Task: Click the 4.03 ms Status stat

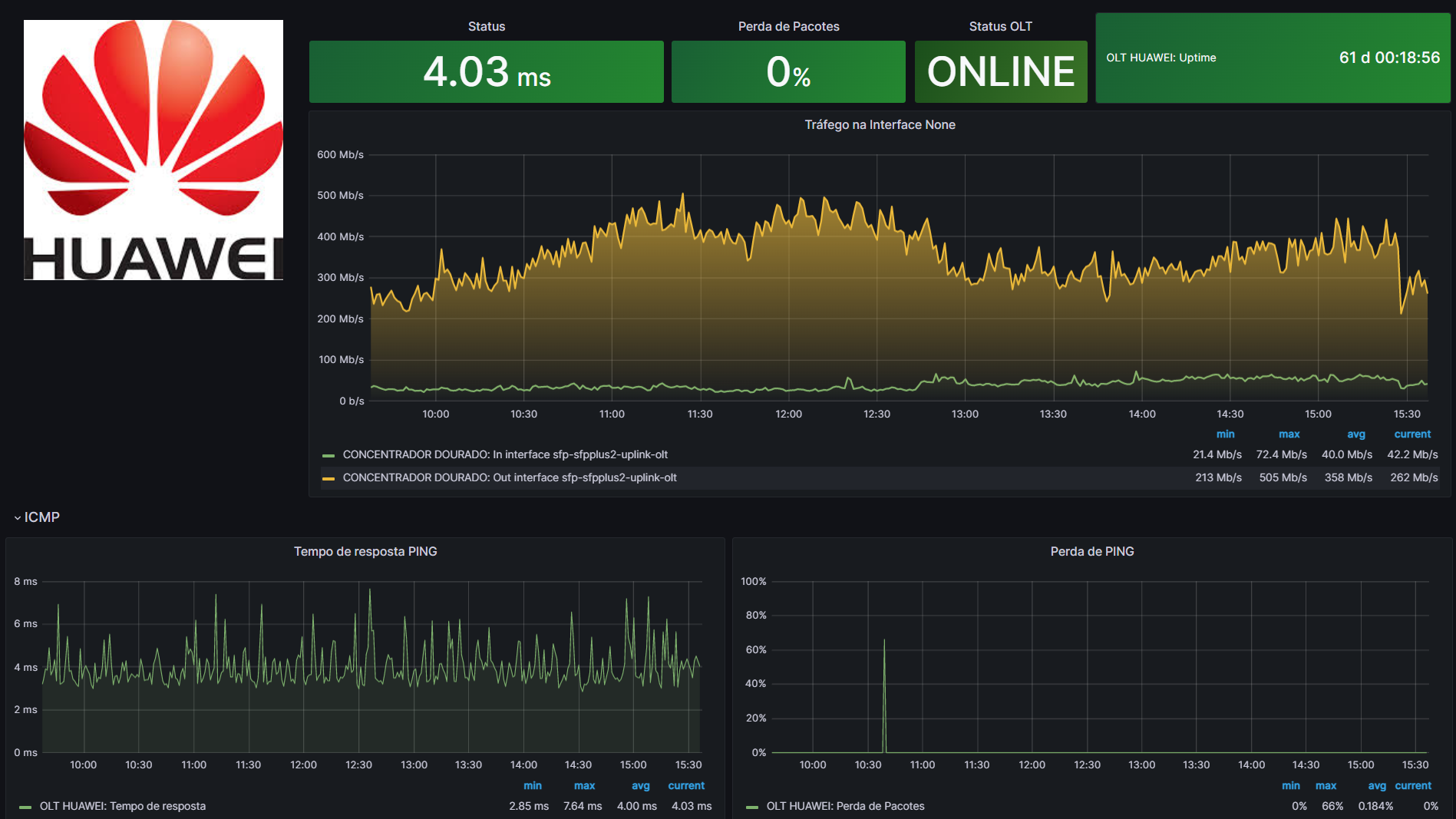Action: click(x=486, y=71)
